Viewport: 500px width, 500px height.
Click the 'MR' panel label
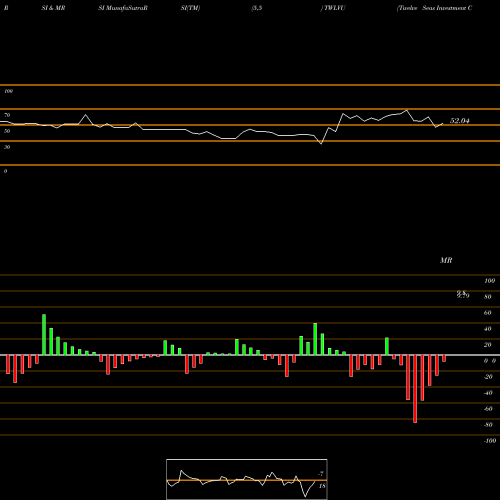click(x=446, y=260)
